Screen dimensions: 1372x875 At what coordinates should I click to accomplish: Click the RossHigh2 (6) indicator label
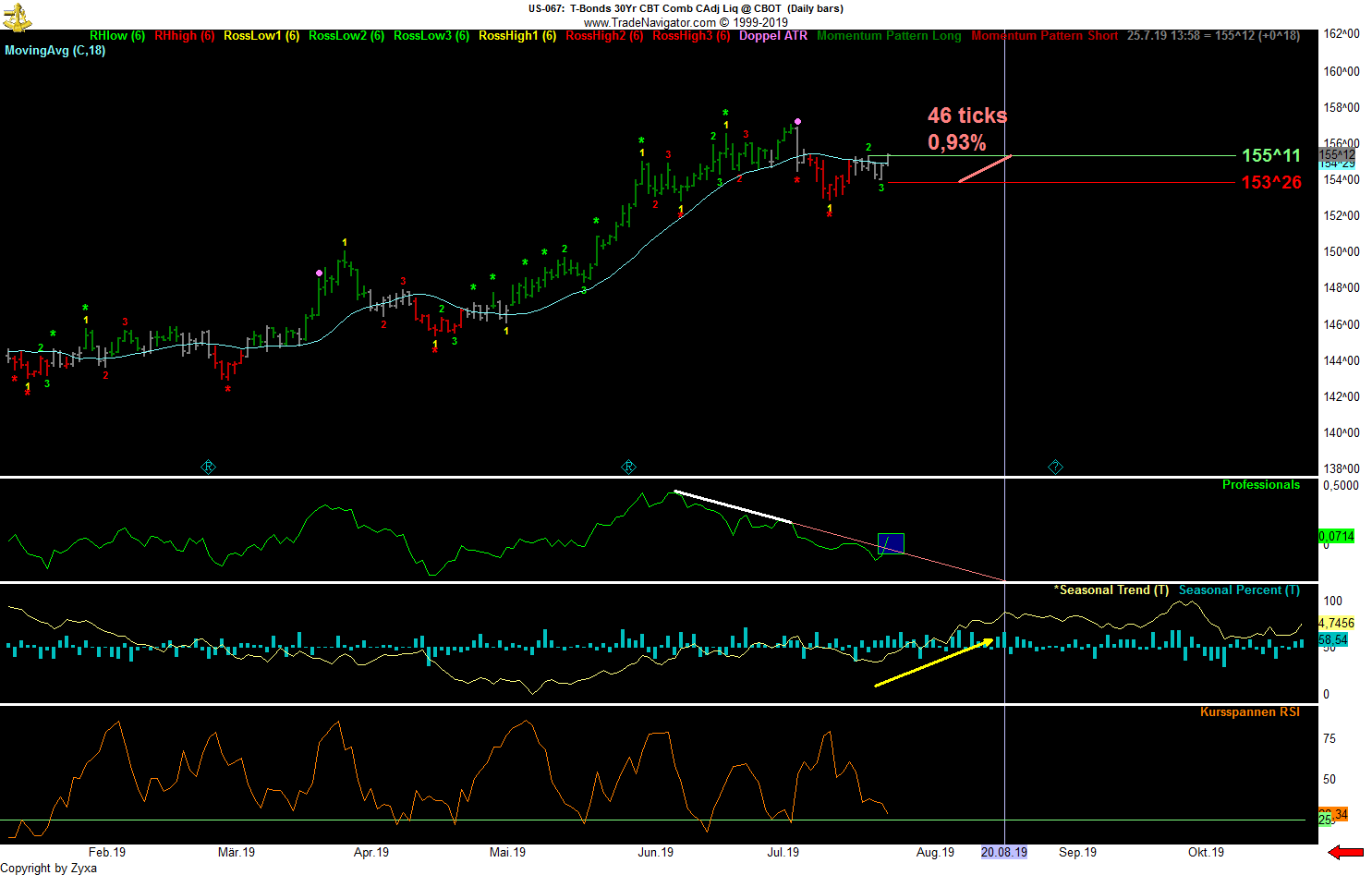click(x=604, y=36)
